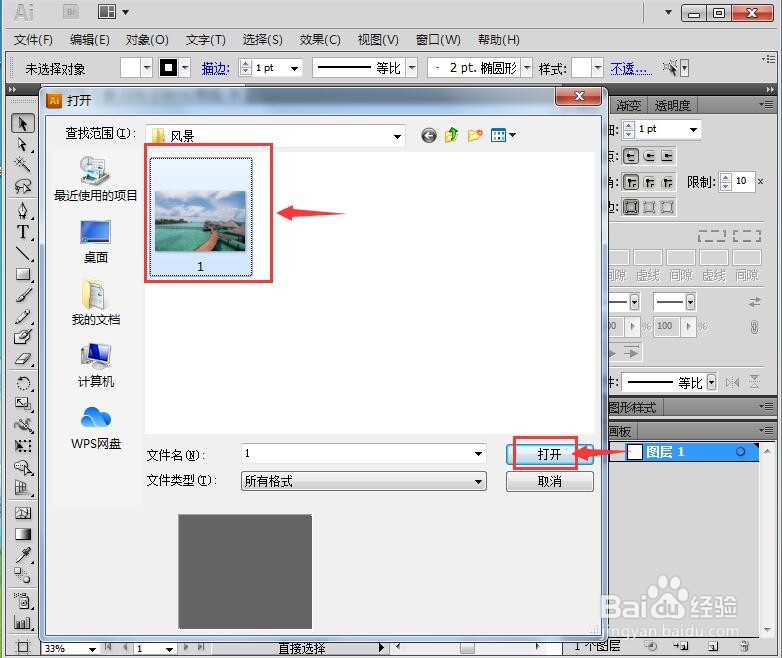Open the Bridge (Br) button

tap(71, 11)
